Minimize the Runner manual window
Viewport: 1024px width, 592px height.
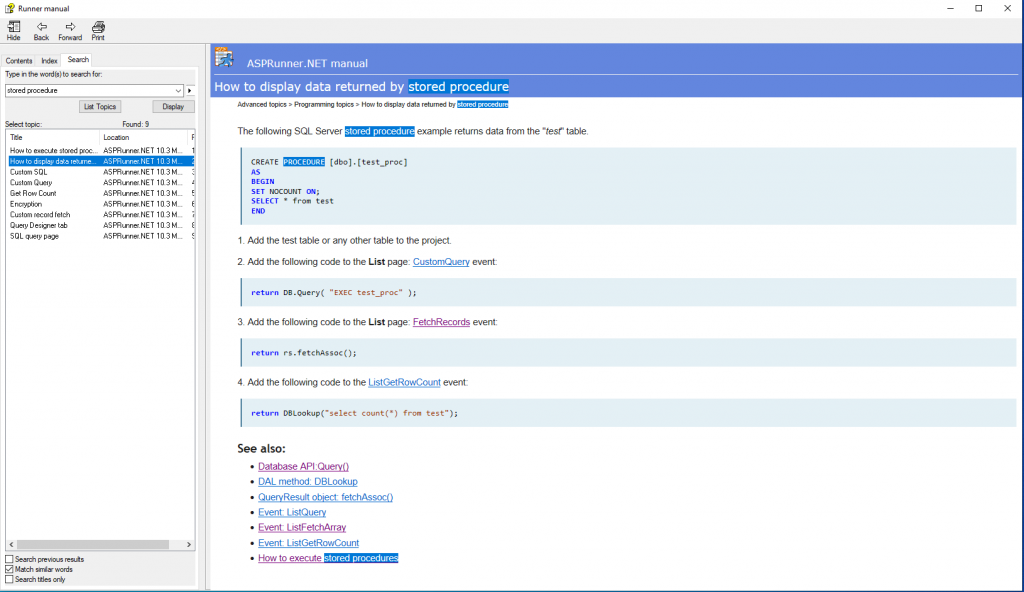950,8
